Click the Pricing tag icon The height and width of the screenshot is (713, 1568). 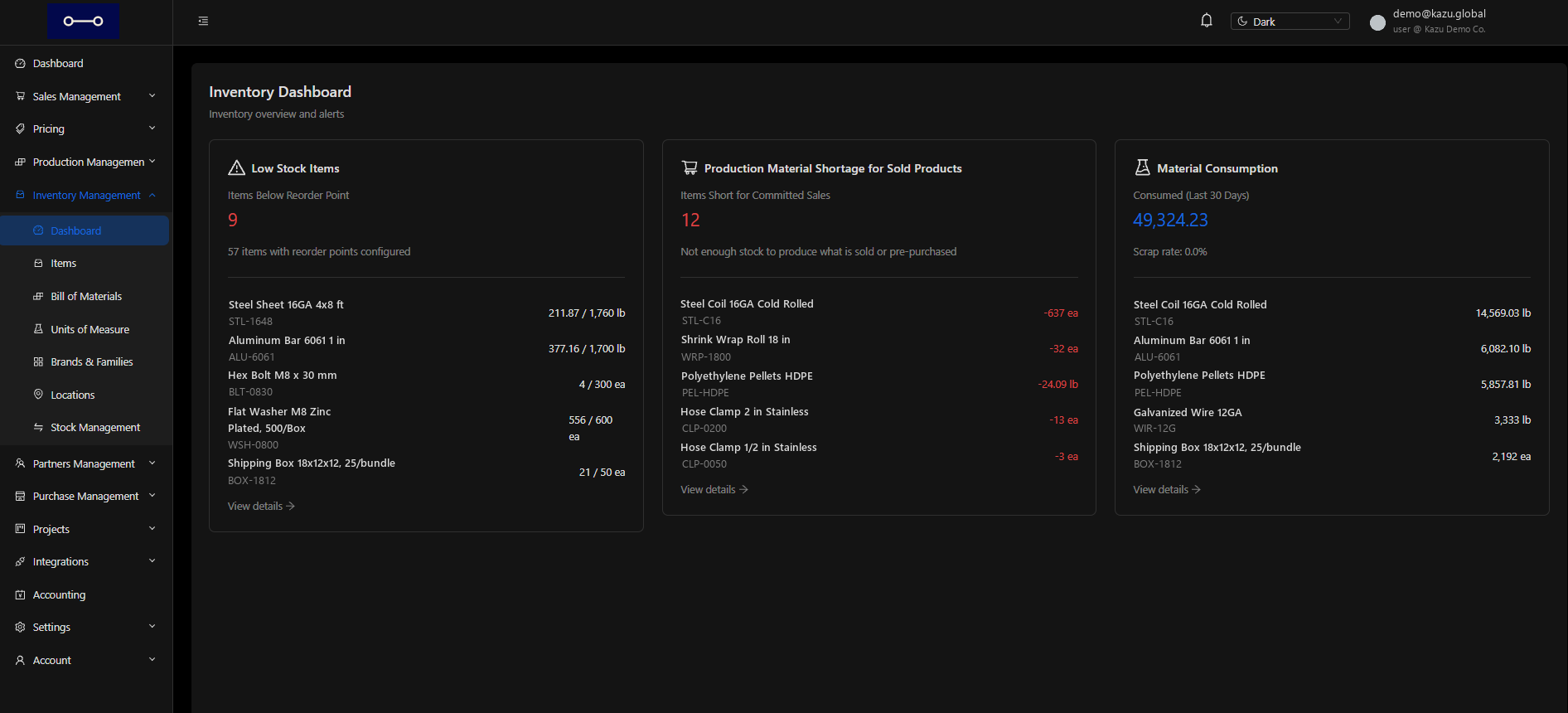pyautogui.click(x=20, y=129)
